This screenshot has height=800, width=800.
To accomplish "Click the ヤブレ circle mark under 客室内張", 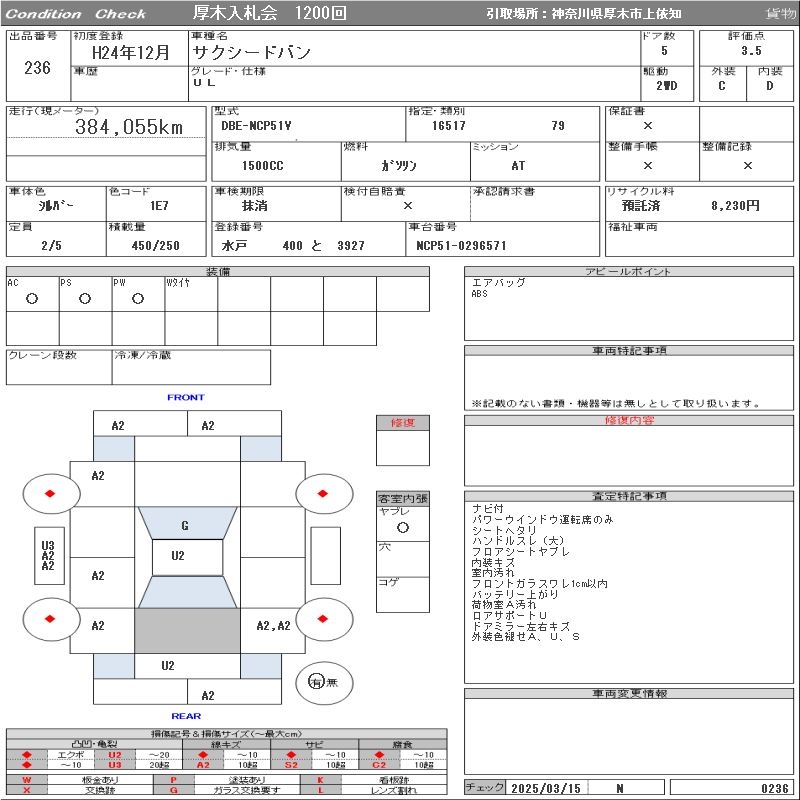I will [x=403, y=528].
